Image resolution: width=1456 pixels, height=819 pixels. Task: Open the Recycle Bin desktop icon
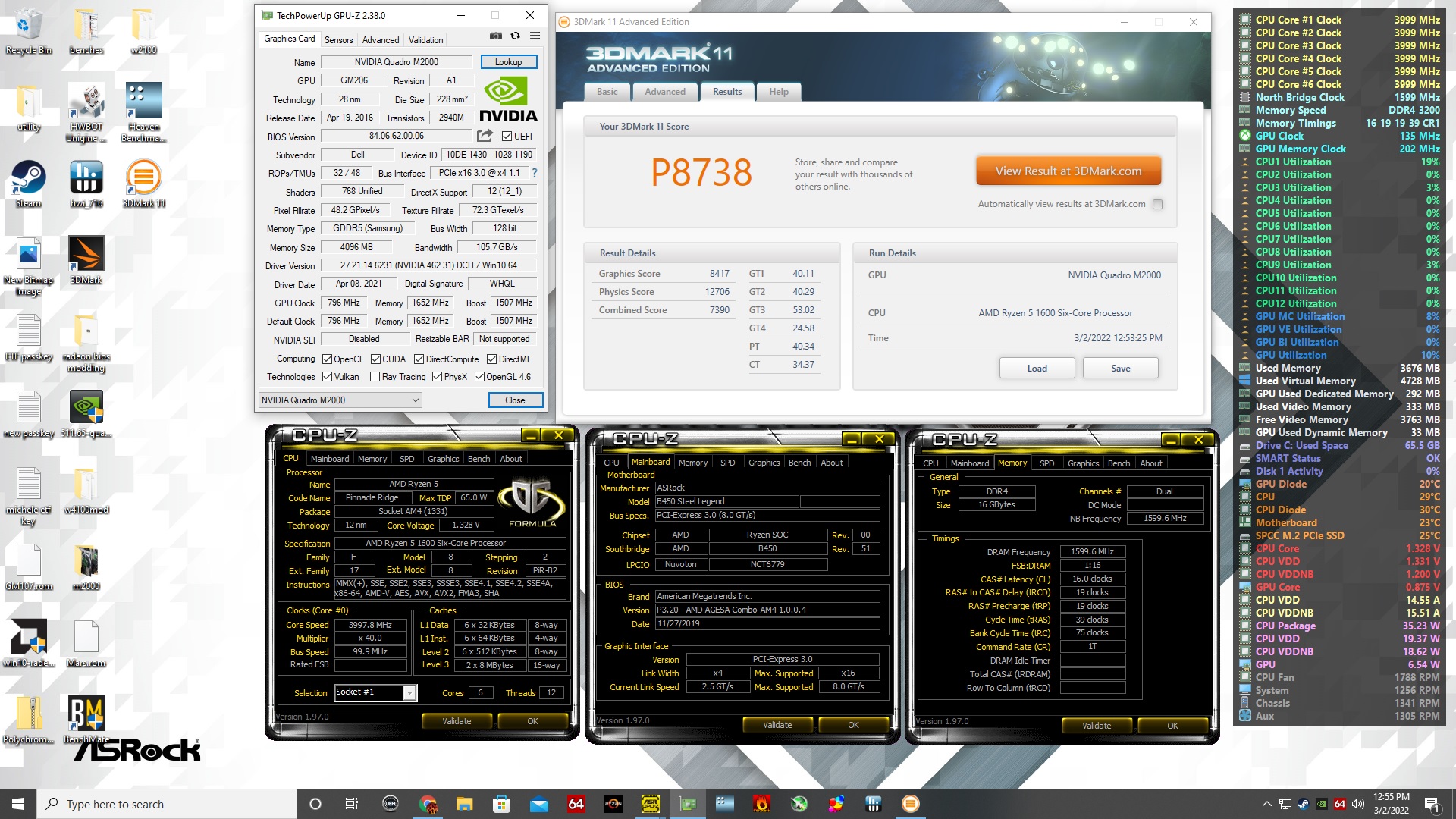29,32
